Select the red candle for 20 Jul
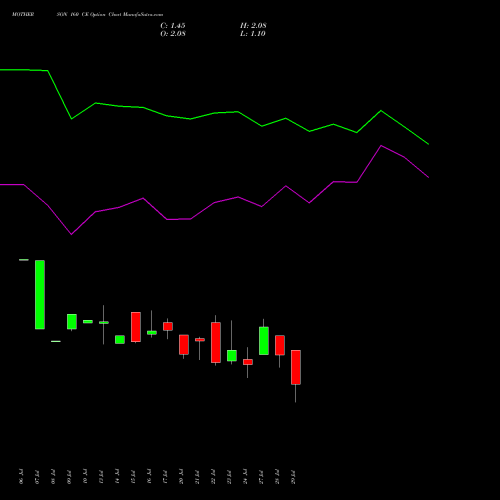 pyautogui.click(x=184, y=345)
